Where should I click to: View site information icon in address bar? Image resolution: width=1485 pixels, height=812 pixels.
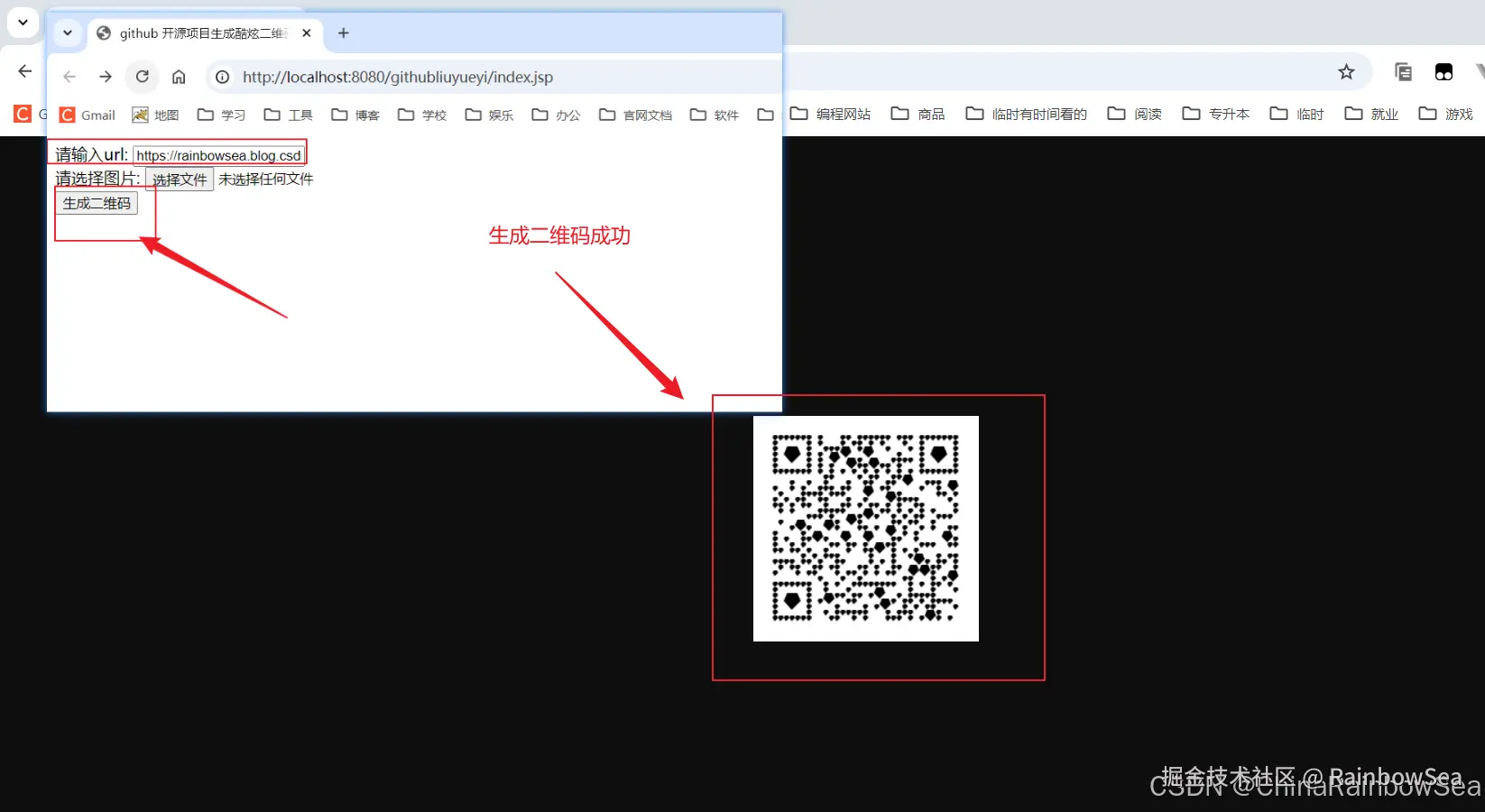222,77
